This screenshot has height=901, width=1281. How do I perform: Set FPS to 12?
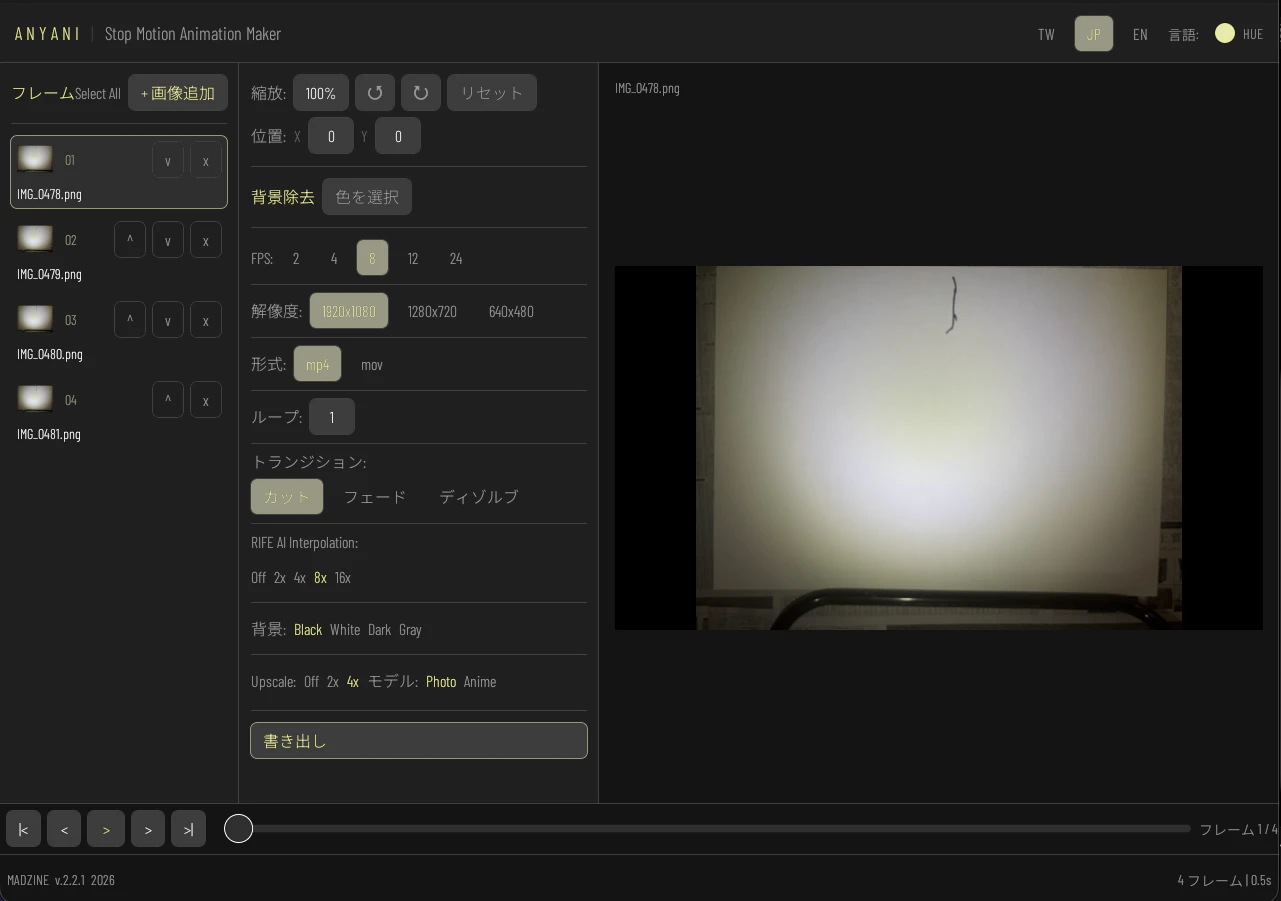click(x=413, y=258)
